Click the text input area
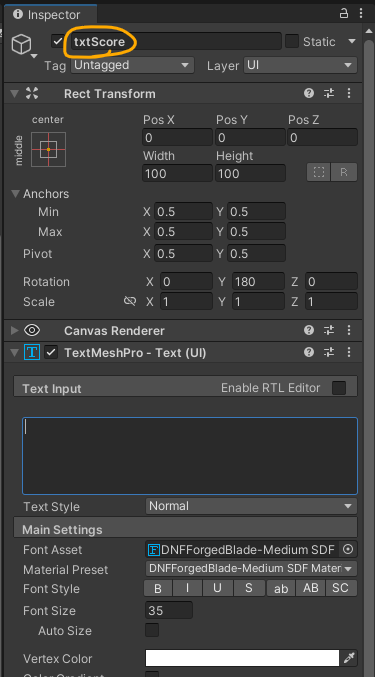This screenshot has height=677, width=375. click(190, 456)
